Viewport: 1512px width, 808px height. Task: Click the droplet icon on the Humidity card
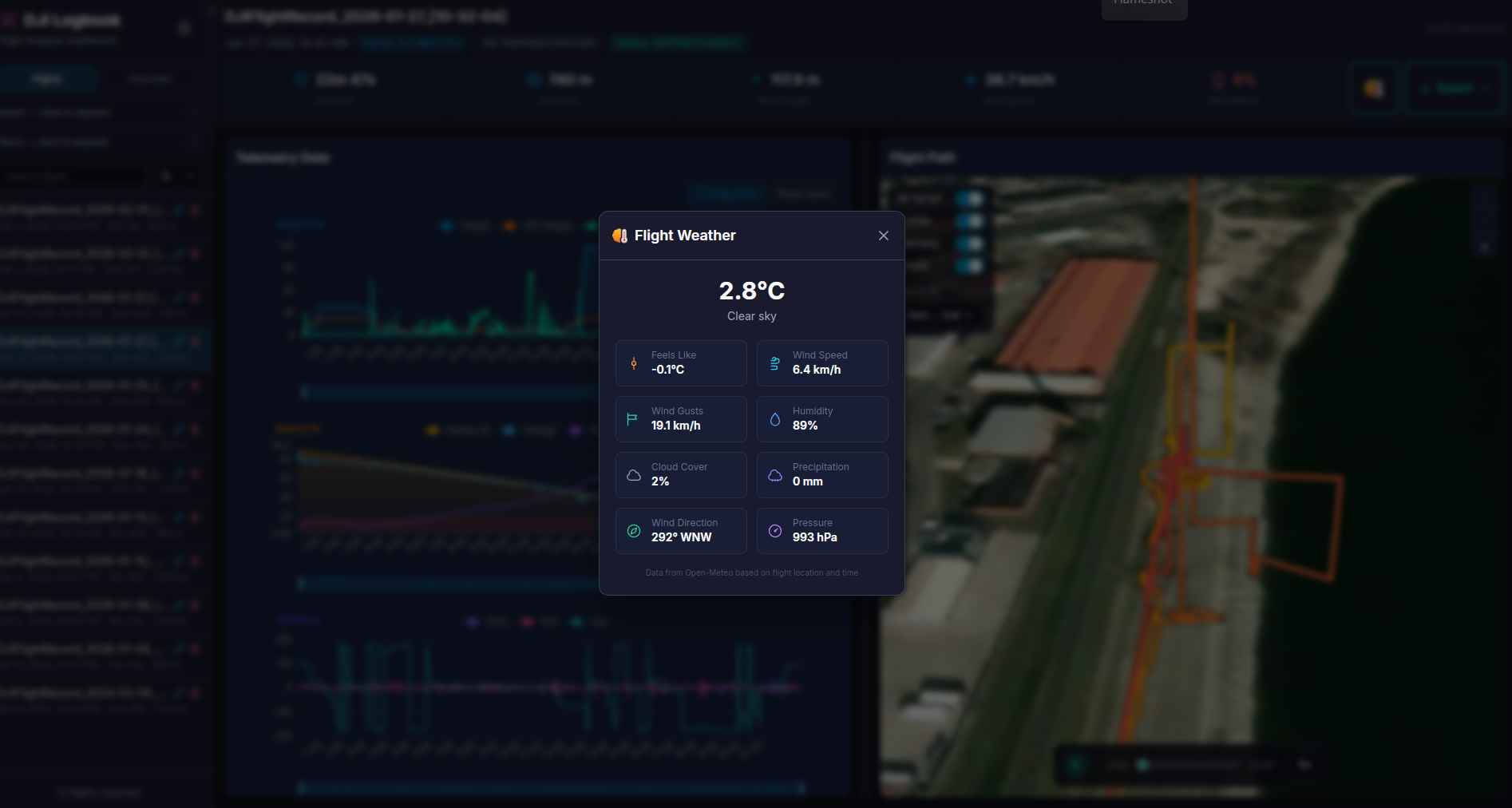pyautogui.click(x=774, y=419)
